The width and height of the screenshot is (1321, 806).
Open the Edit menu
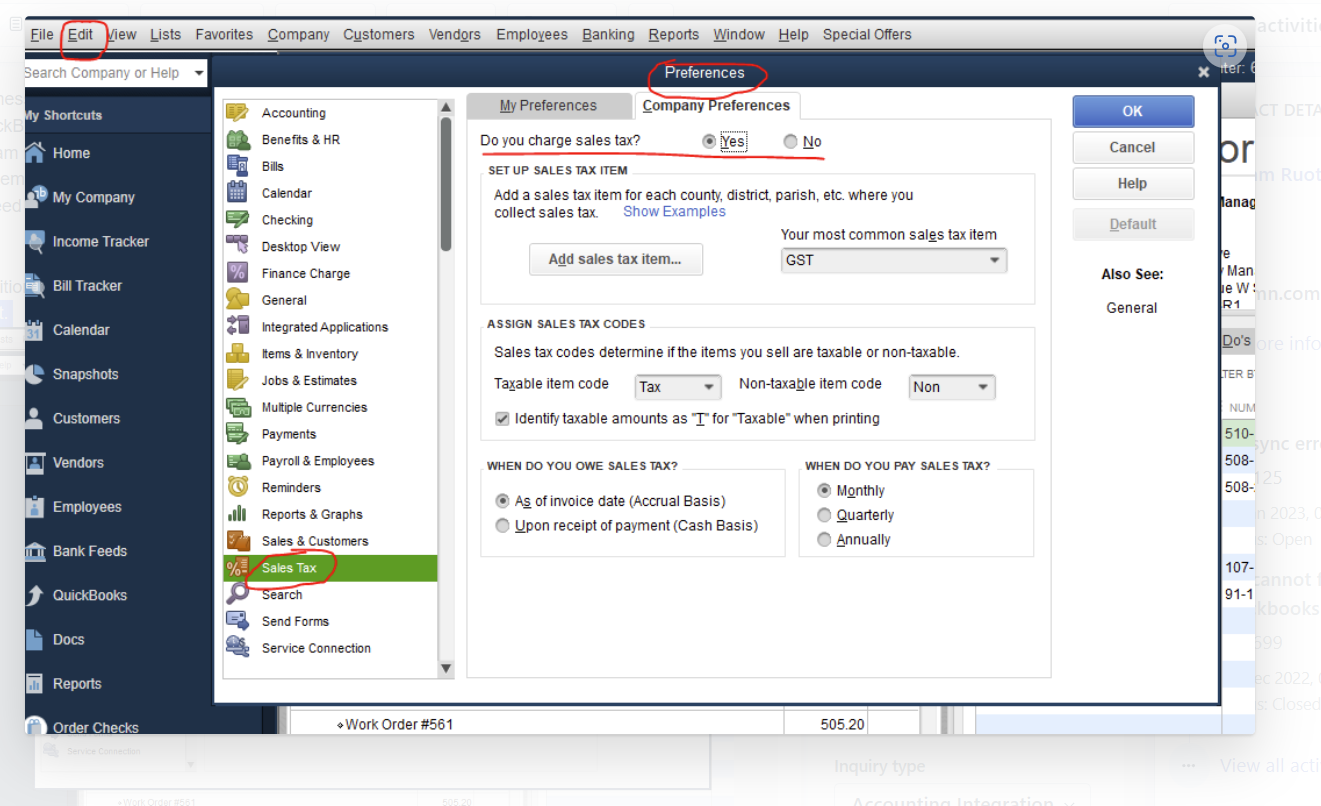[81, 34]
